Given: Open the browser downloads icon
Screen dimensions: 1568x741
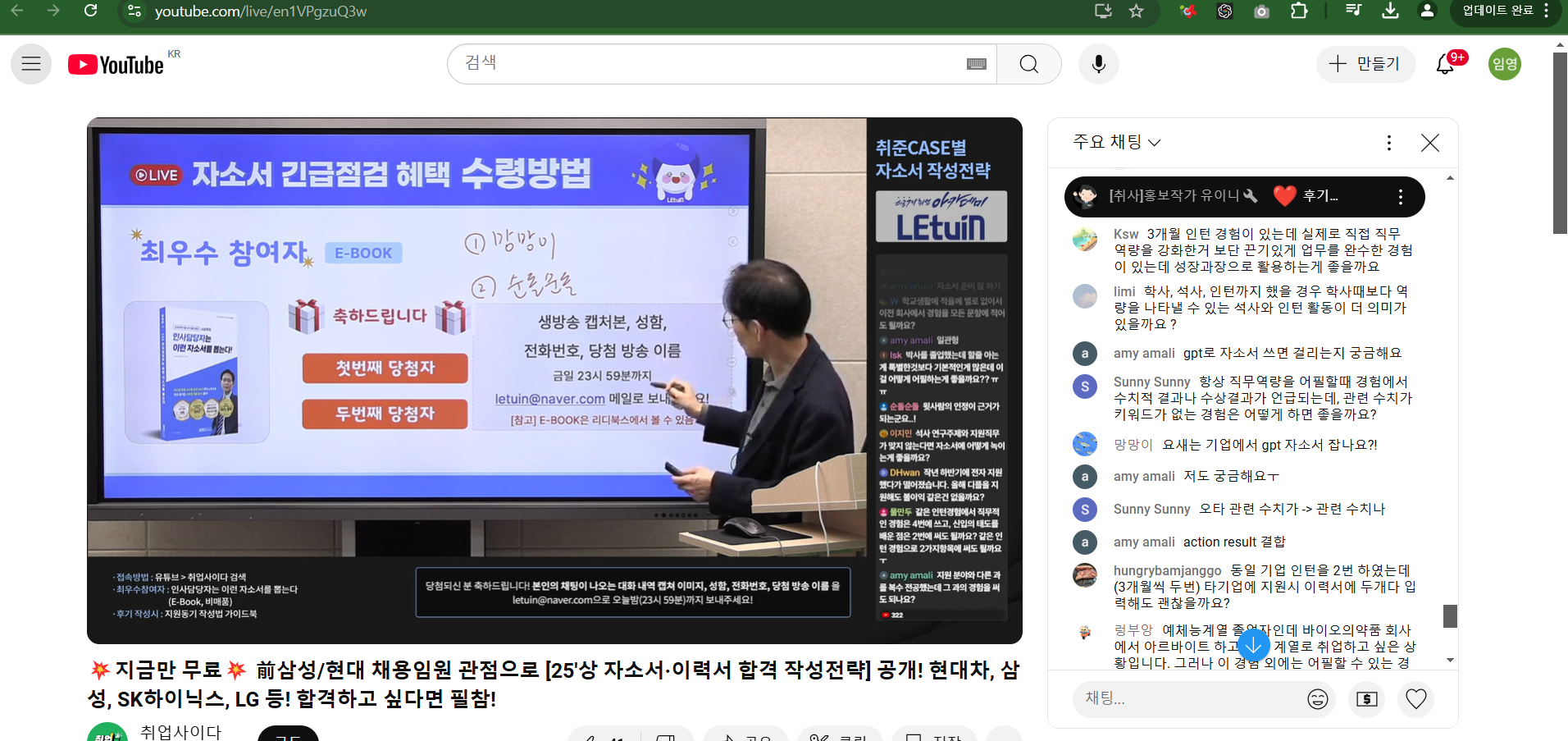Looking at the screenshot, I should [1390, 11].
